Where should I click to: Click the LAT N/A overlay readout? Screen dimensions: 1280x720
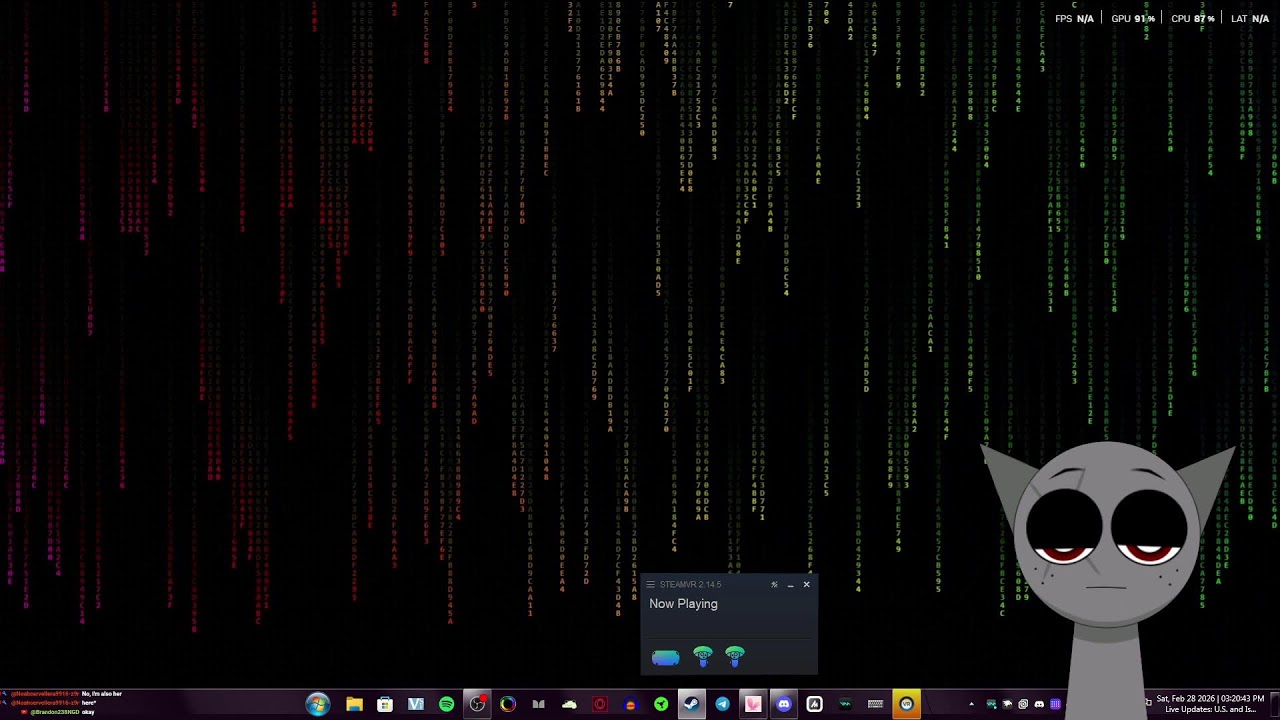point(1250,19)
